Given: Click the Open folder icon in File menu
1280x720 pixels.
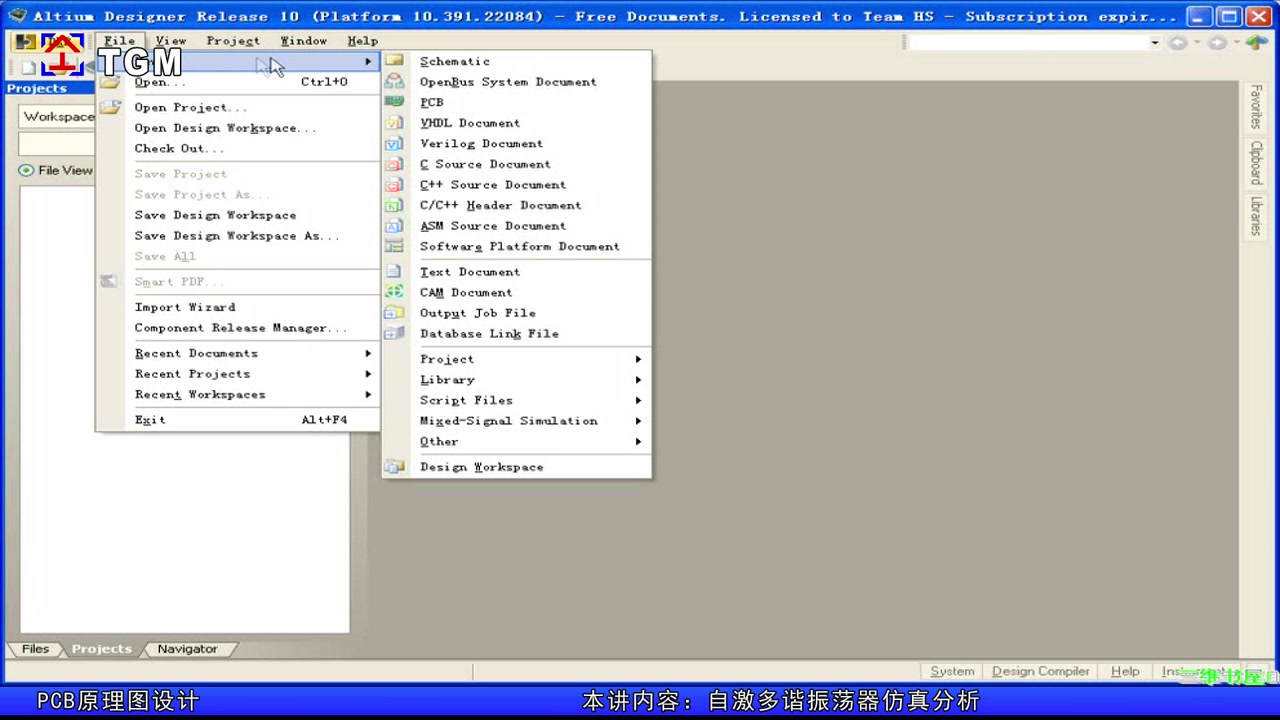Looking at the screenshot, I should click(109, 82).
